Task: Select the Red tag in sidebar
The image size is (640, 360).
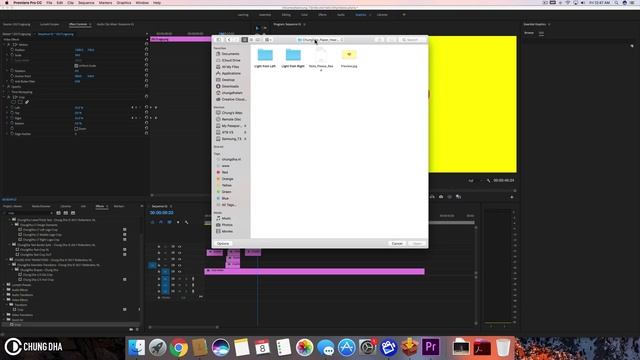Action: tap(223, 172)
